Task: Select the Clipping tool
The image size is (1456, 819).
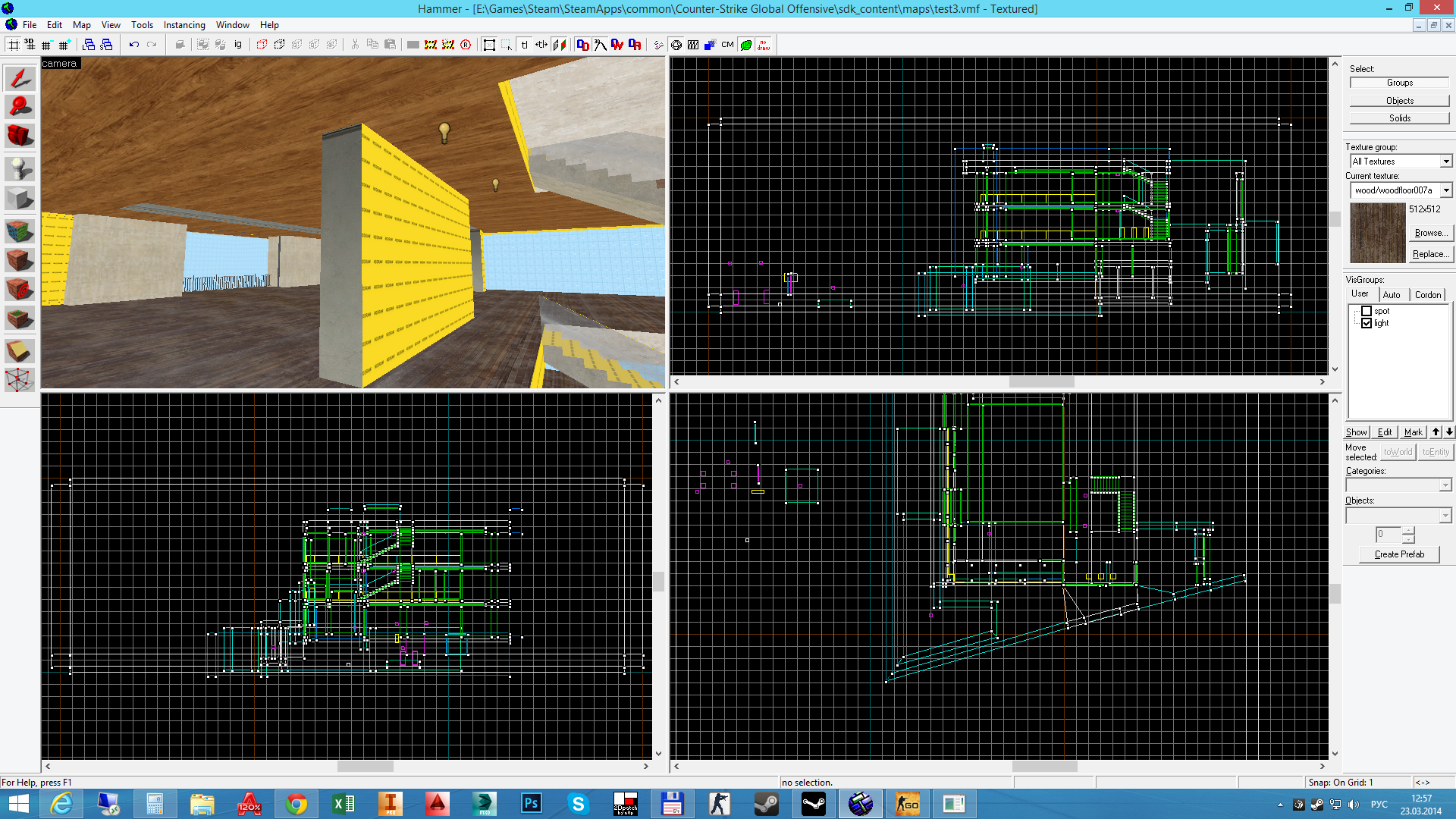Action: 20,350
